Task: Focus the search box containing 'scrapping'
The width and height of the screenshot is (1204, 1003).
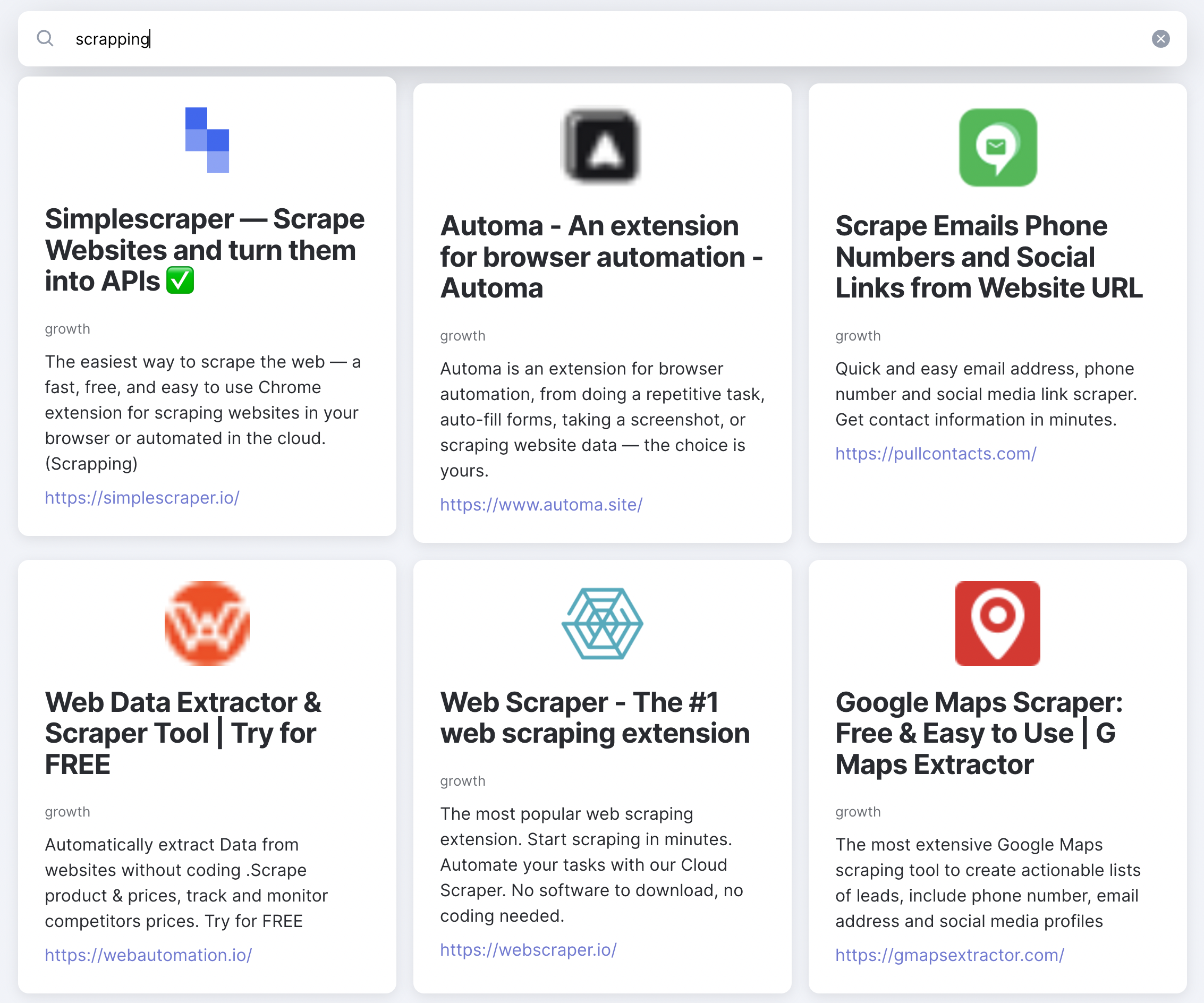Action: click(602, 39)
